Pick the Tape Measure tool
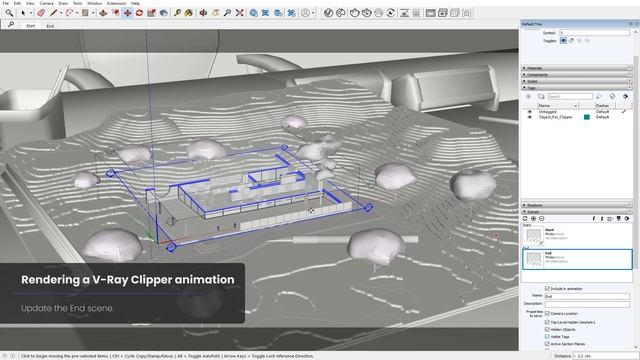The width and height of the screenshot is (640, 360). coord(177,13)
